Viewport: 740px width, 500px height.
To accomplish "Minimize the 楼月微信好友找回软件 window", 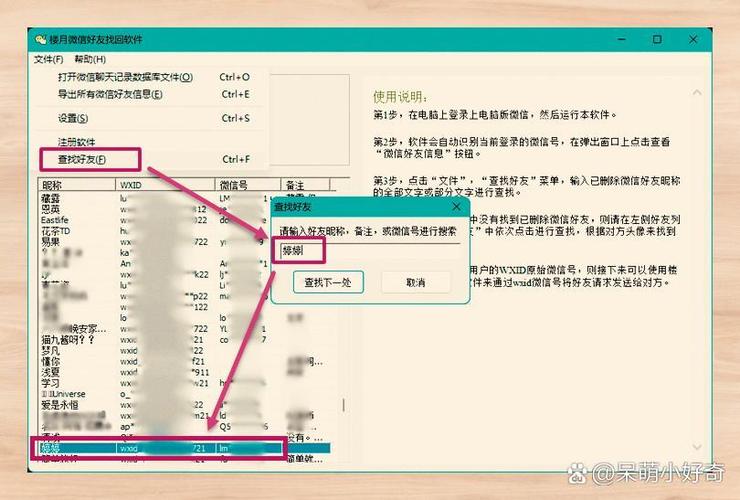I will (x=622, y=39).
